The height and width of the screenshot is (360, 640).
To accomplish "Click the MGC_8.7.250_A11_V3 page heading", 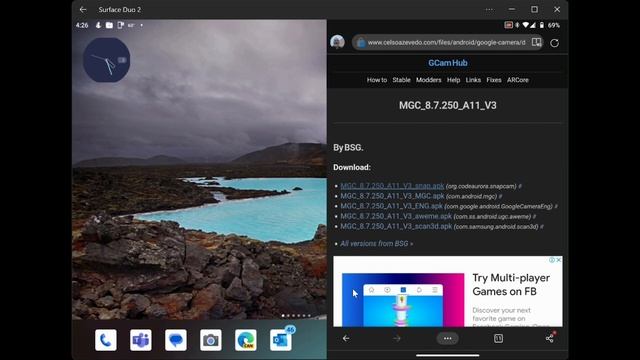I will (448, 105).
